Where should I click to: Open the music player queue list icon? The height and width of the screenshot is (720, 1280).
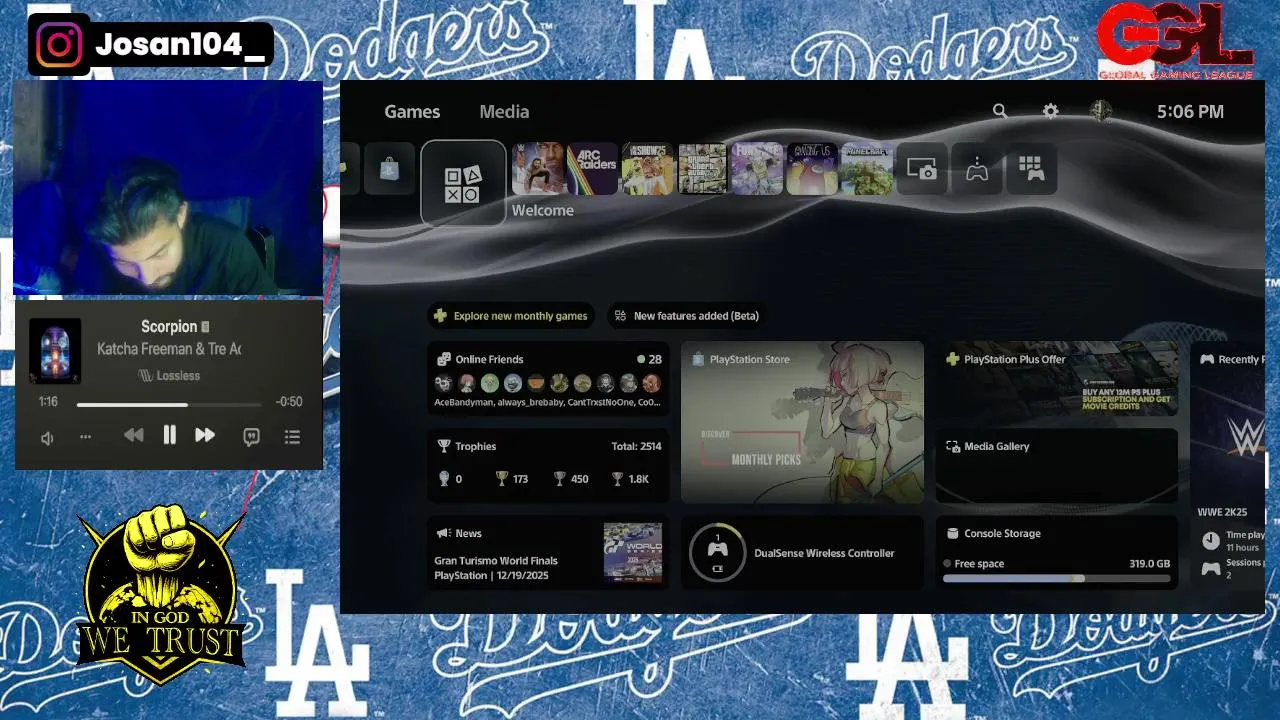pyautogui.click(x=292, y=437)
